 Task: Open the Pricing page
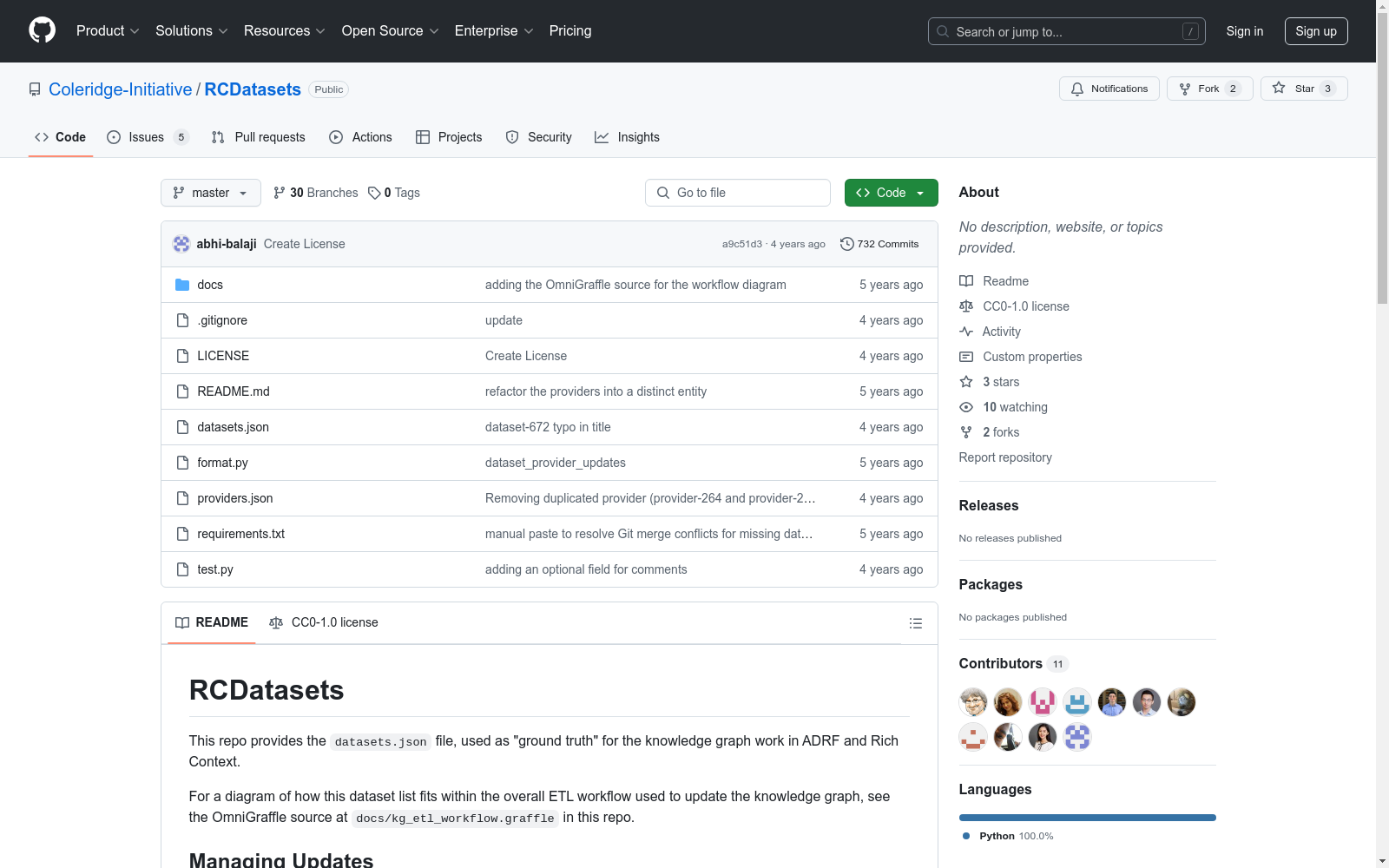click(570, 30)
